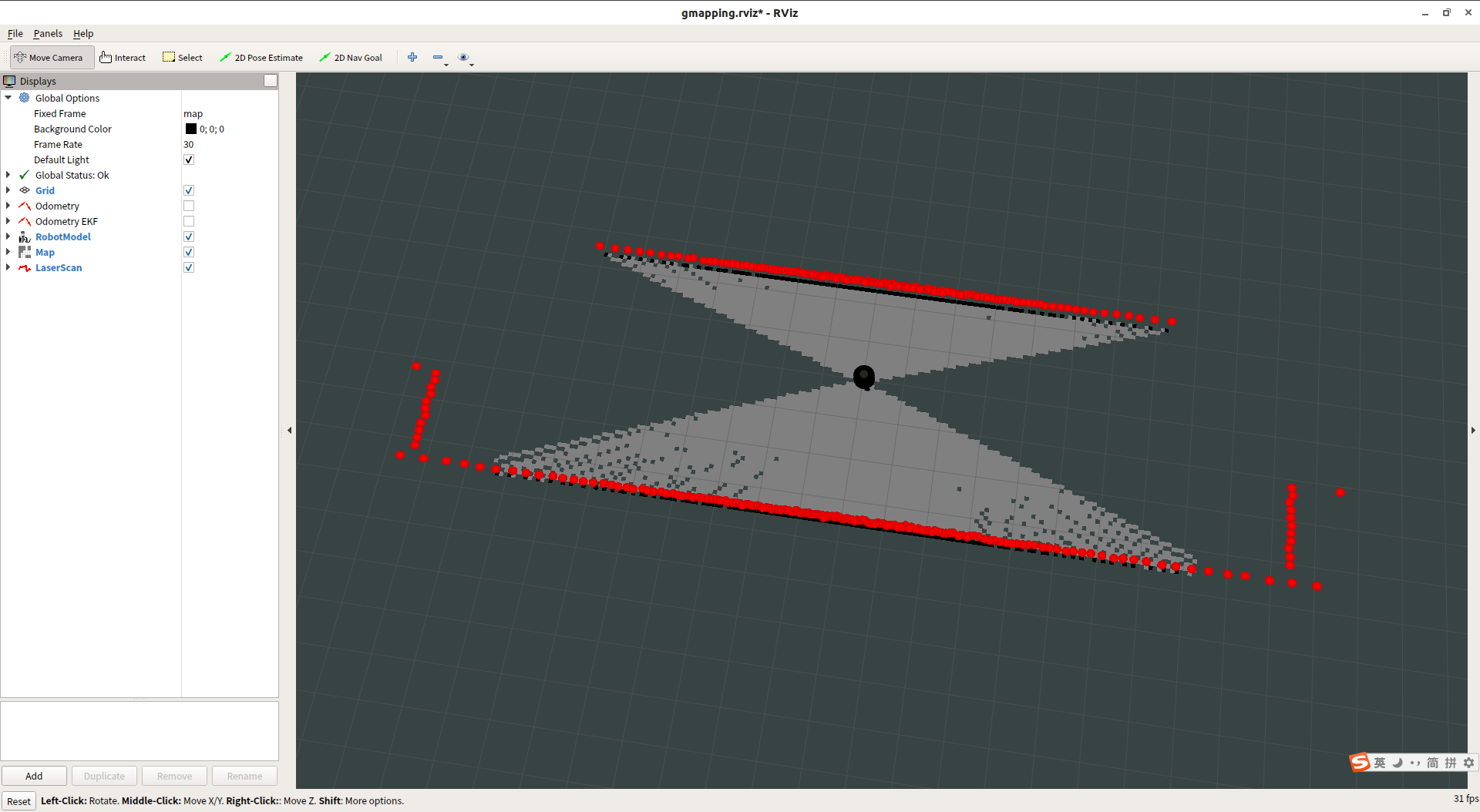Screen dimensions: 1480x812
Task: Click the Global Options gear icon
Action: click(x=25, y=98)
